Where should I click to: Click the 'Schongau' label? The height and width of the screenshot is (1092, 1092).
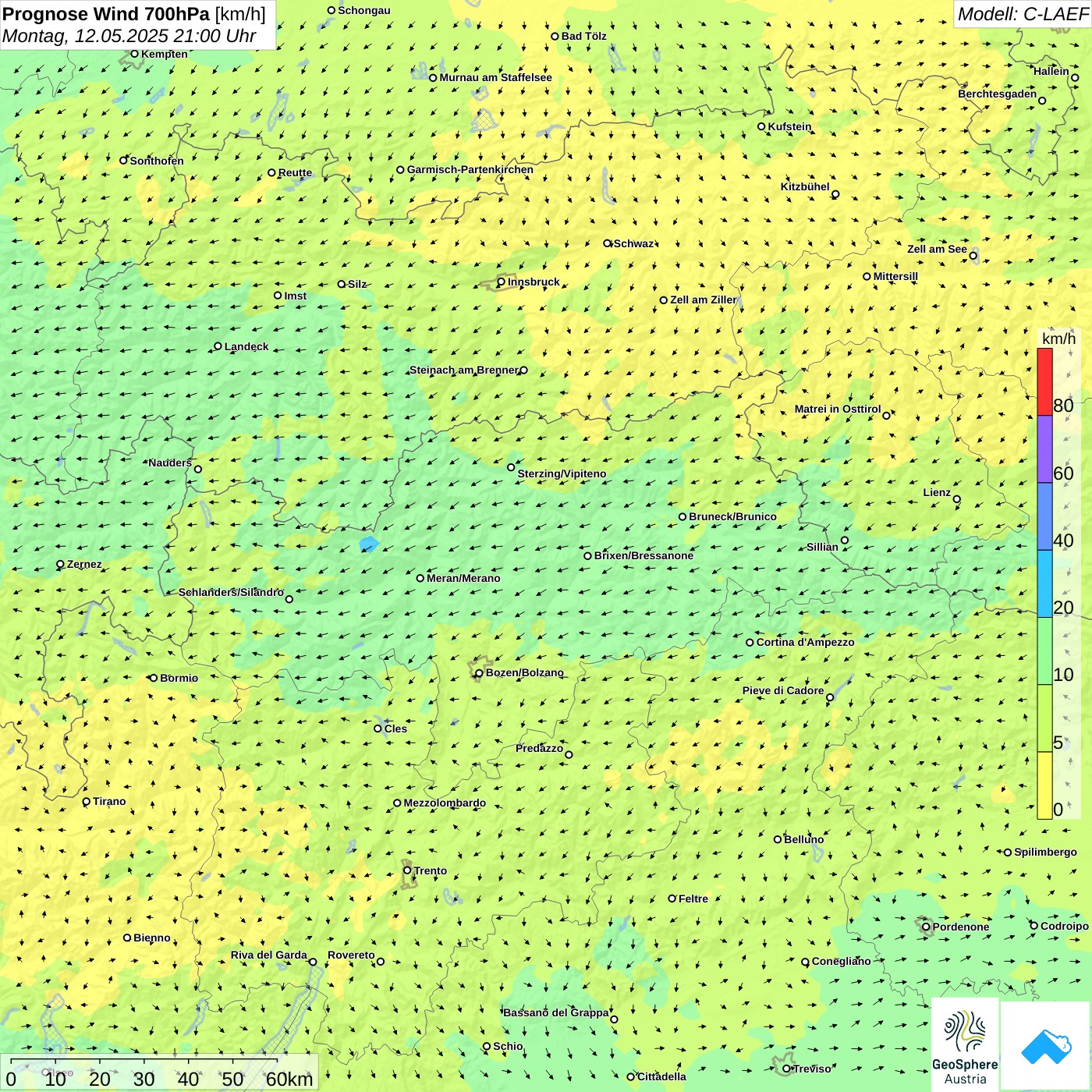click(364, 10)
